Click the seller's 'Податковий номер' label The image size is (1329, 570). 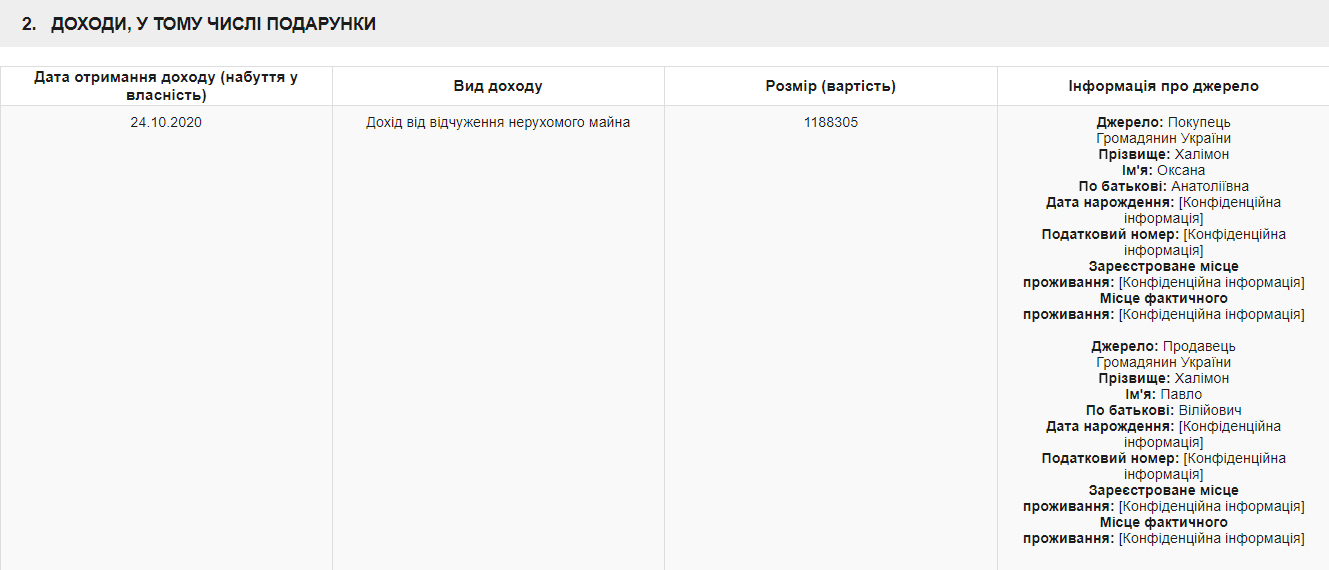click(x=1109, y=458)
